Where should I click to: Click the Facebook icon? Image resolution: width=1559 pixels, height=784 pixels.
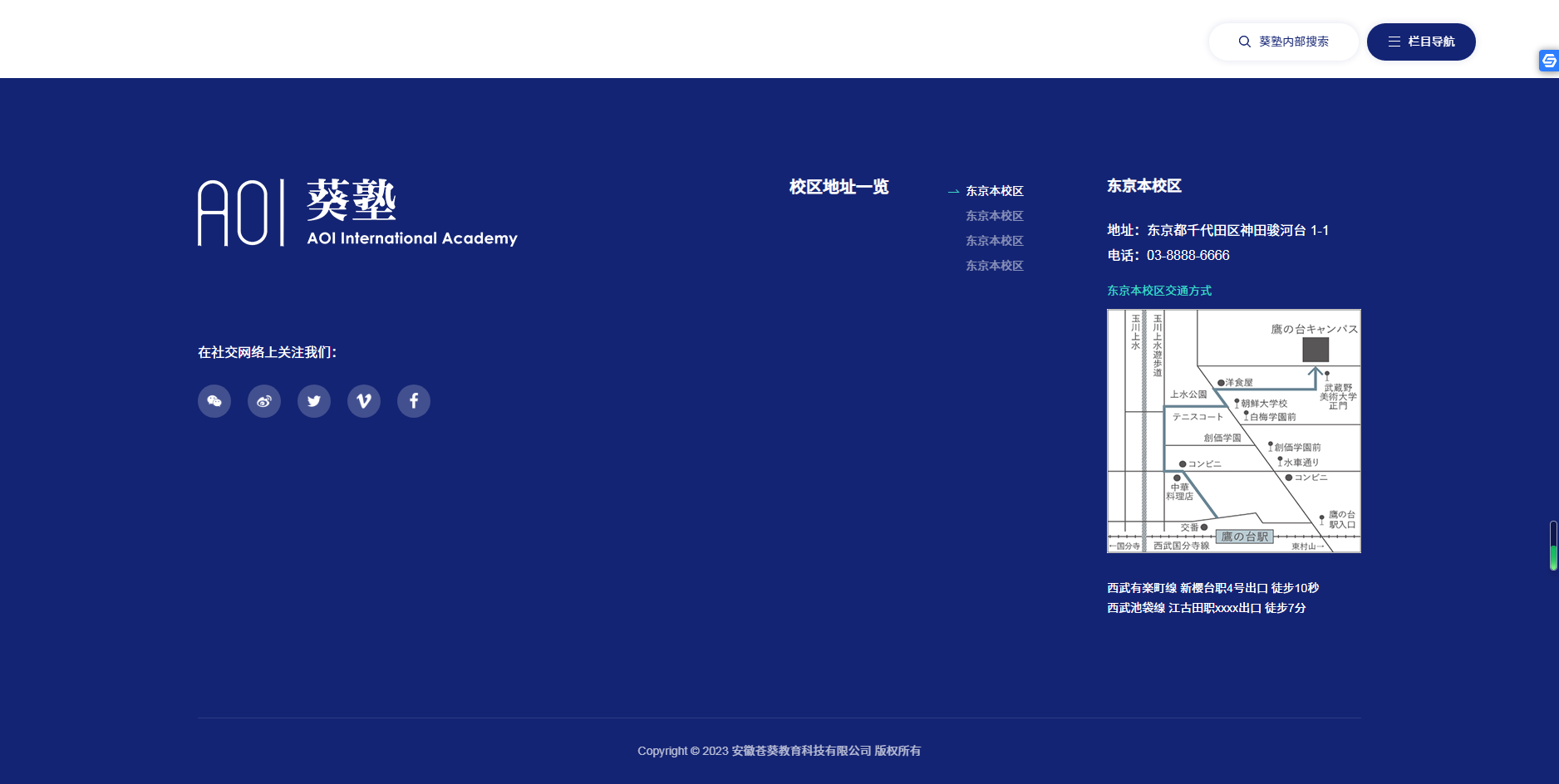click(414, 401)
